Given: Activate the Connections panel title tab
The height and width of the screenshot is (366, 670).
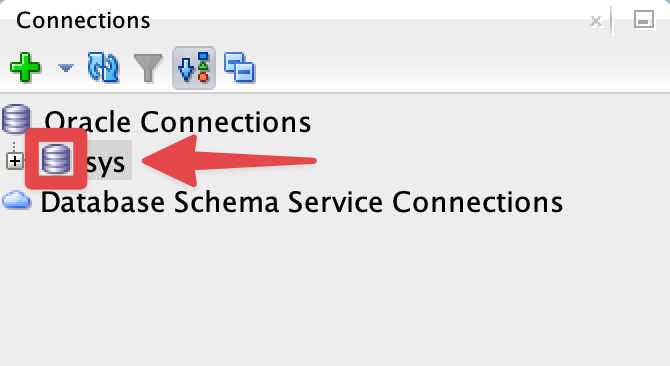Looking at the screenshot, I should coord(83,20).
